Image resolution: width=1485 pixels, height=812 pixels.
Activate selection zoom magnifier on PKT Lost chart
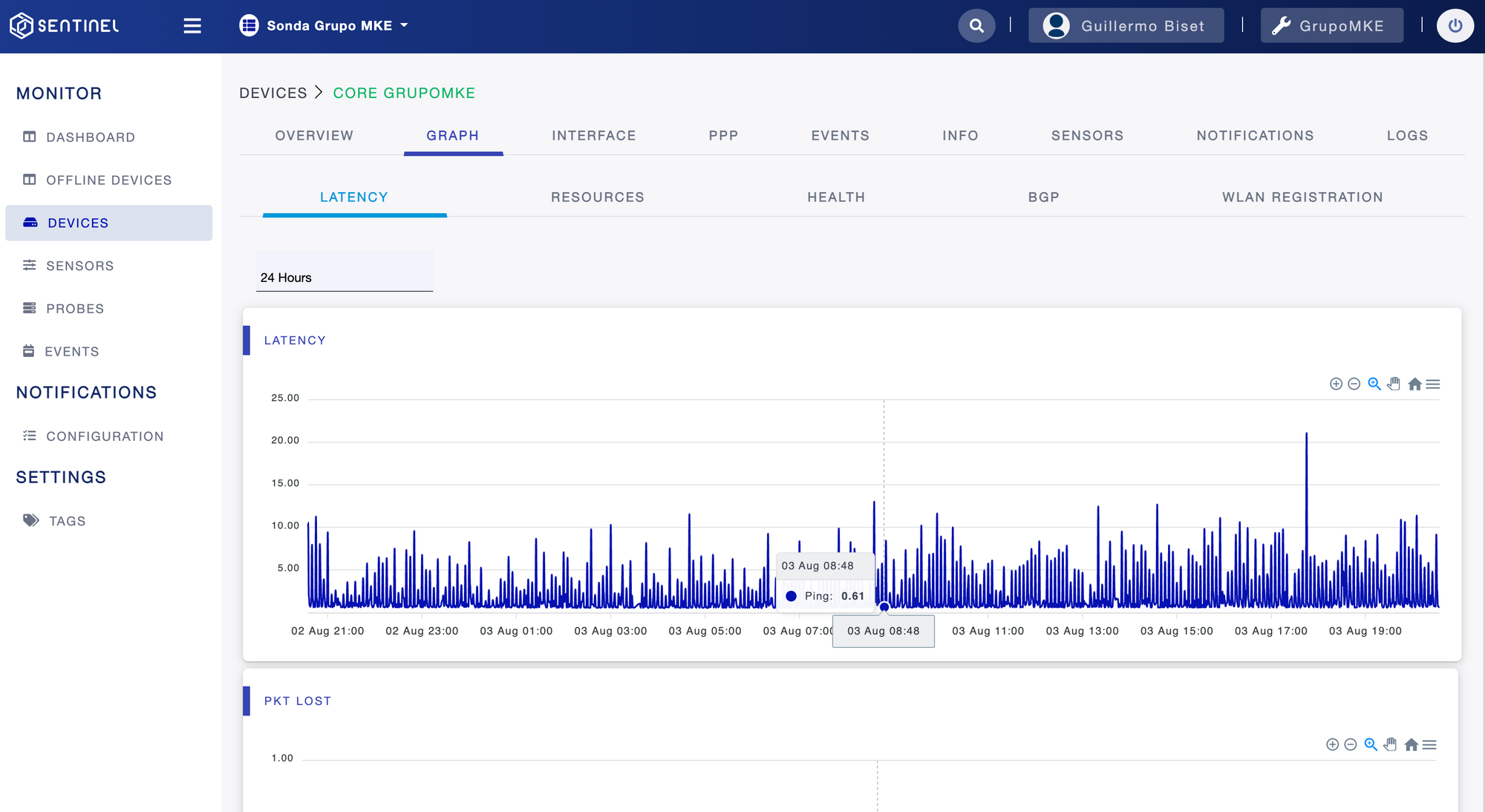coord(1371,744)
